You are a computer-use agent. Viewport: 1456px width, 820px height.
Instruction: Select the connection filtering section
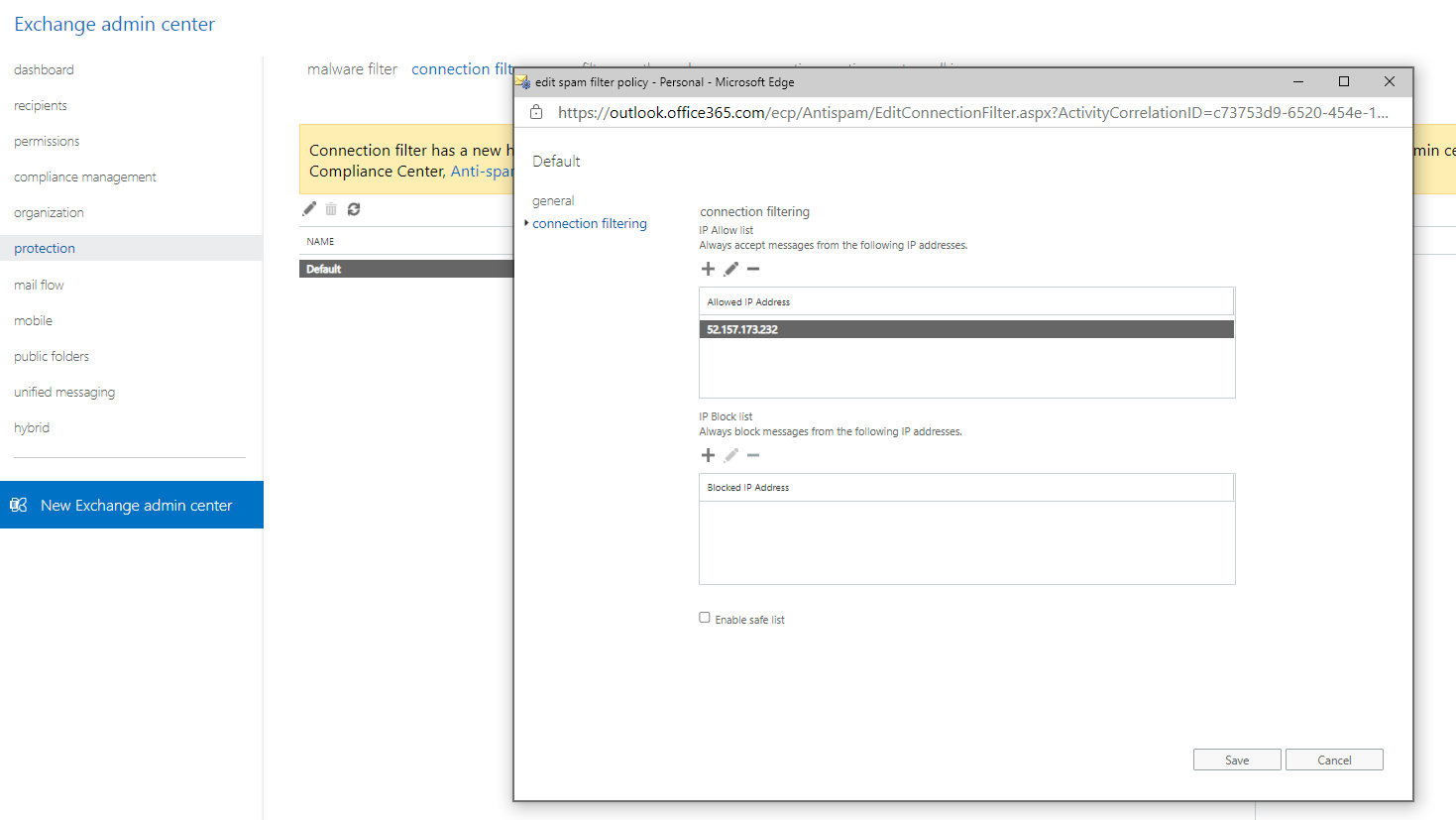tap(590, 223)
